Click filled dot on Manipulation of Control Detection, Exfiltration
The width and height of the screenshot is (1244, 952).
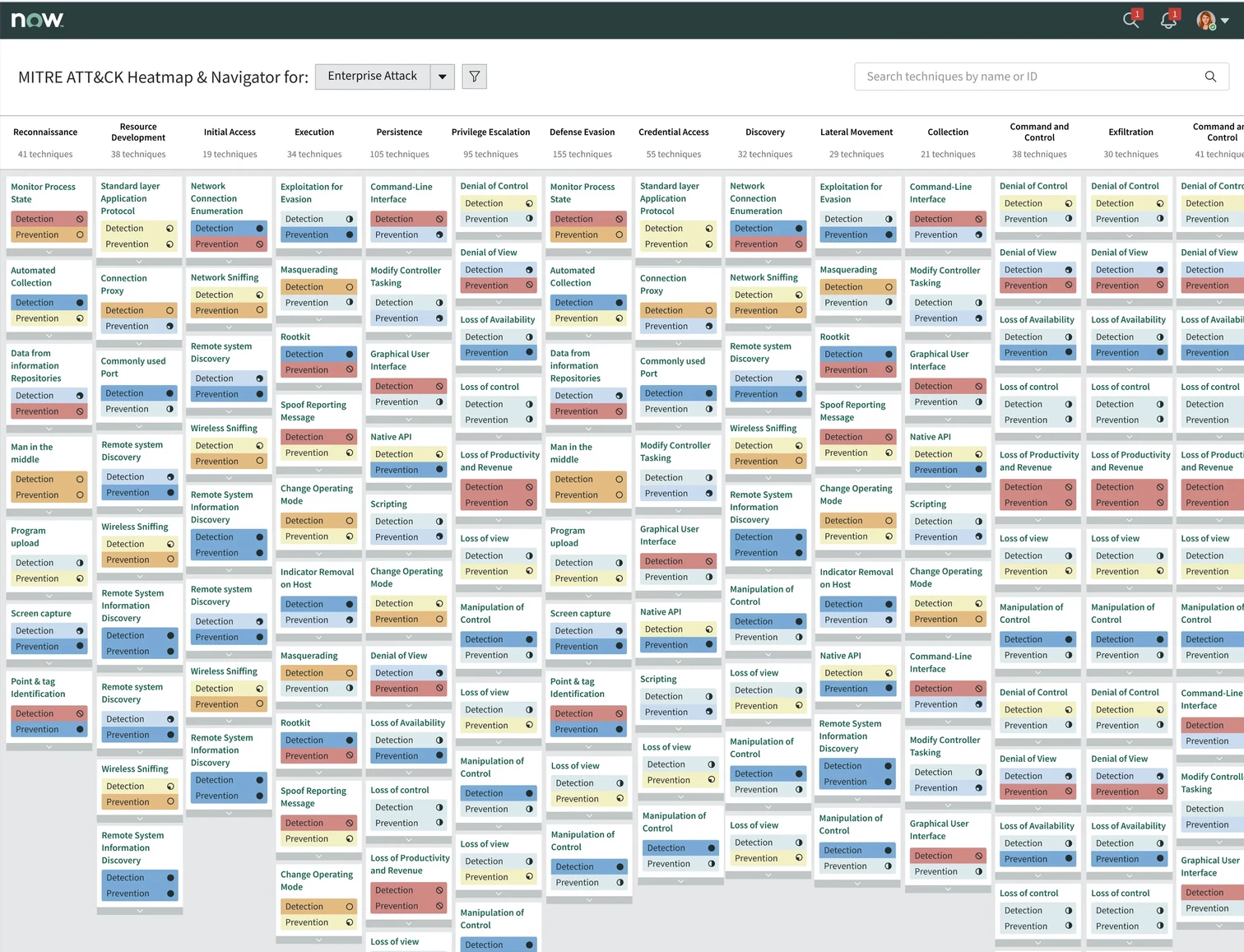(1160, 639)
